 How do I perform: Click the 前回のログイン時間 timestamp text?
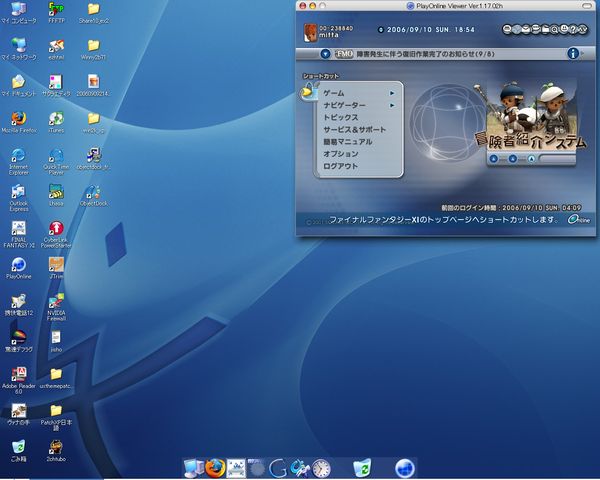(x=511, y=208)
